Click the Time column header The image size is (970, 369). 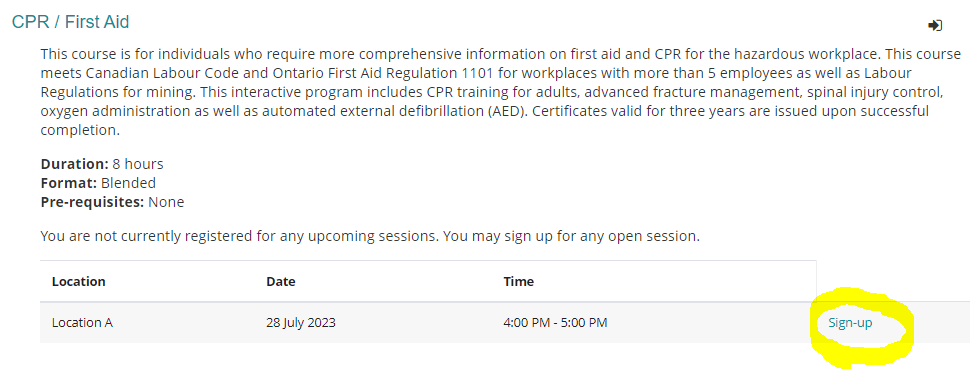(518, 282)
